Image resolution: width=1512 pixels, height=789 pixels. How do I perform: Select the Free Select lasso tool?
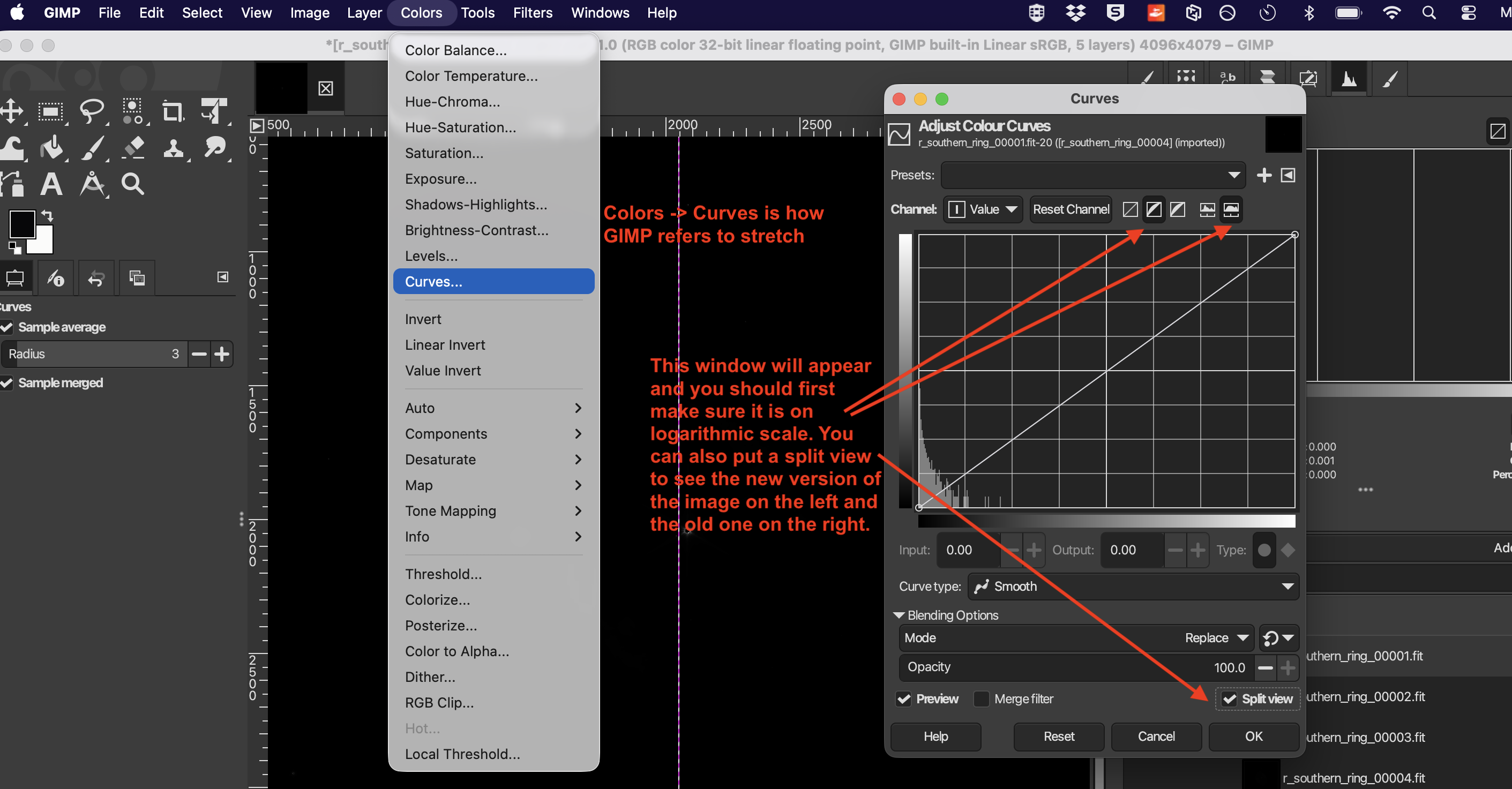pos(91,111)
